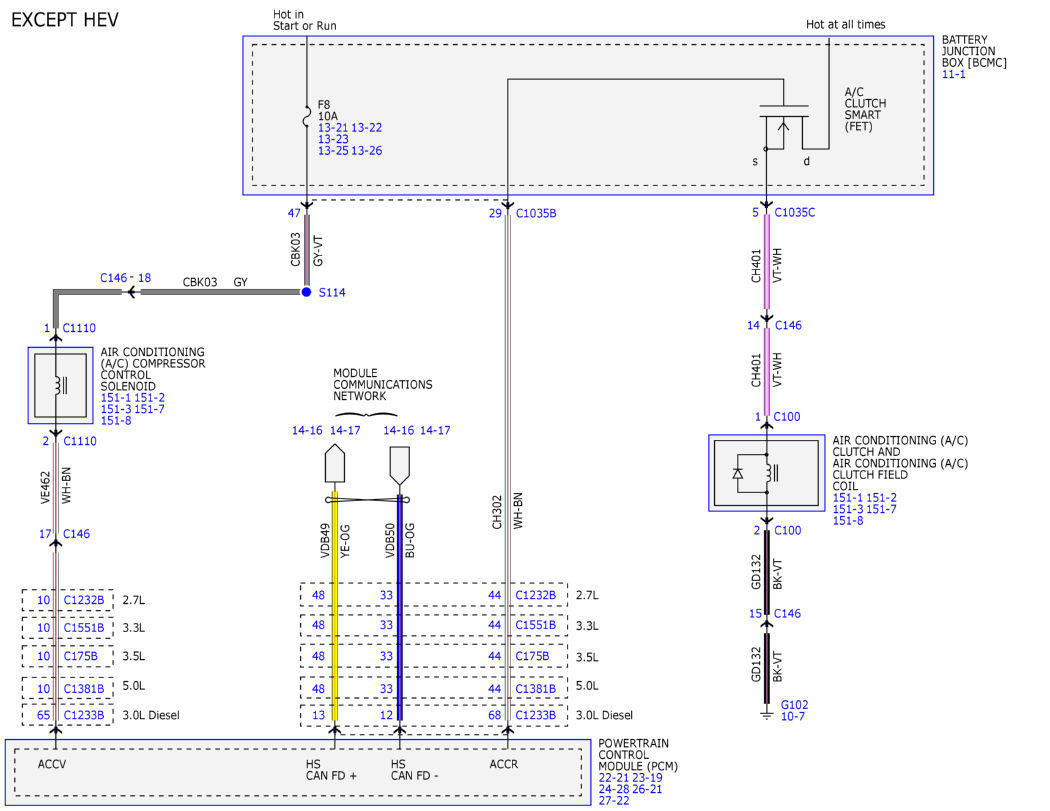The image size is (1050, 811).
Task: Click the Powertrain Control Module box
Action: click(298, 772)
